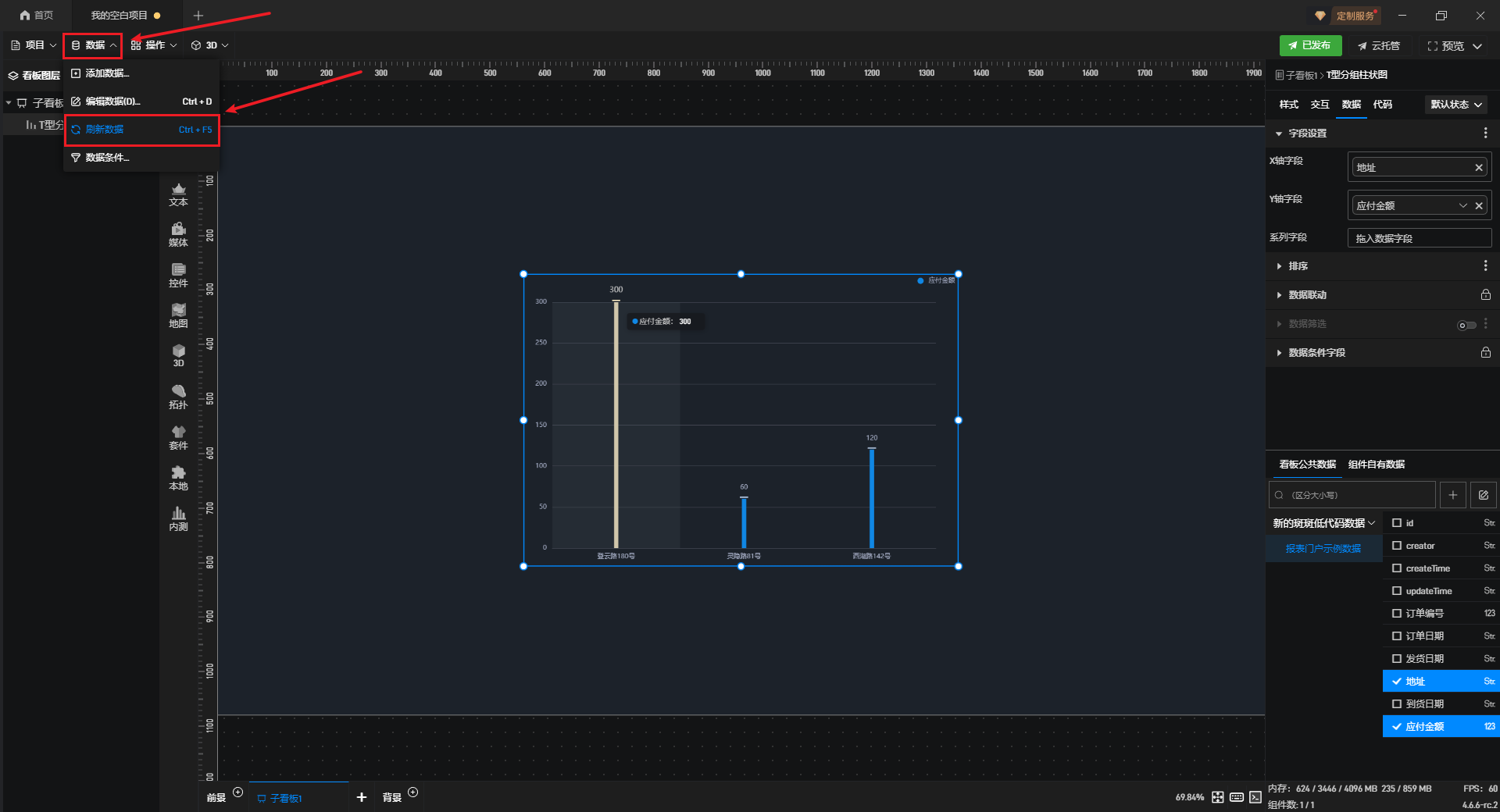Image resolution: width=1500 pixels, height=812 pixels.
Task: Switch to the 样式 tab
Action: (x=1288, y=105)
